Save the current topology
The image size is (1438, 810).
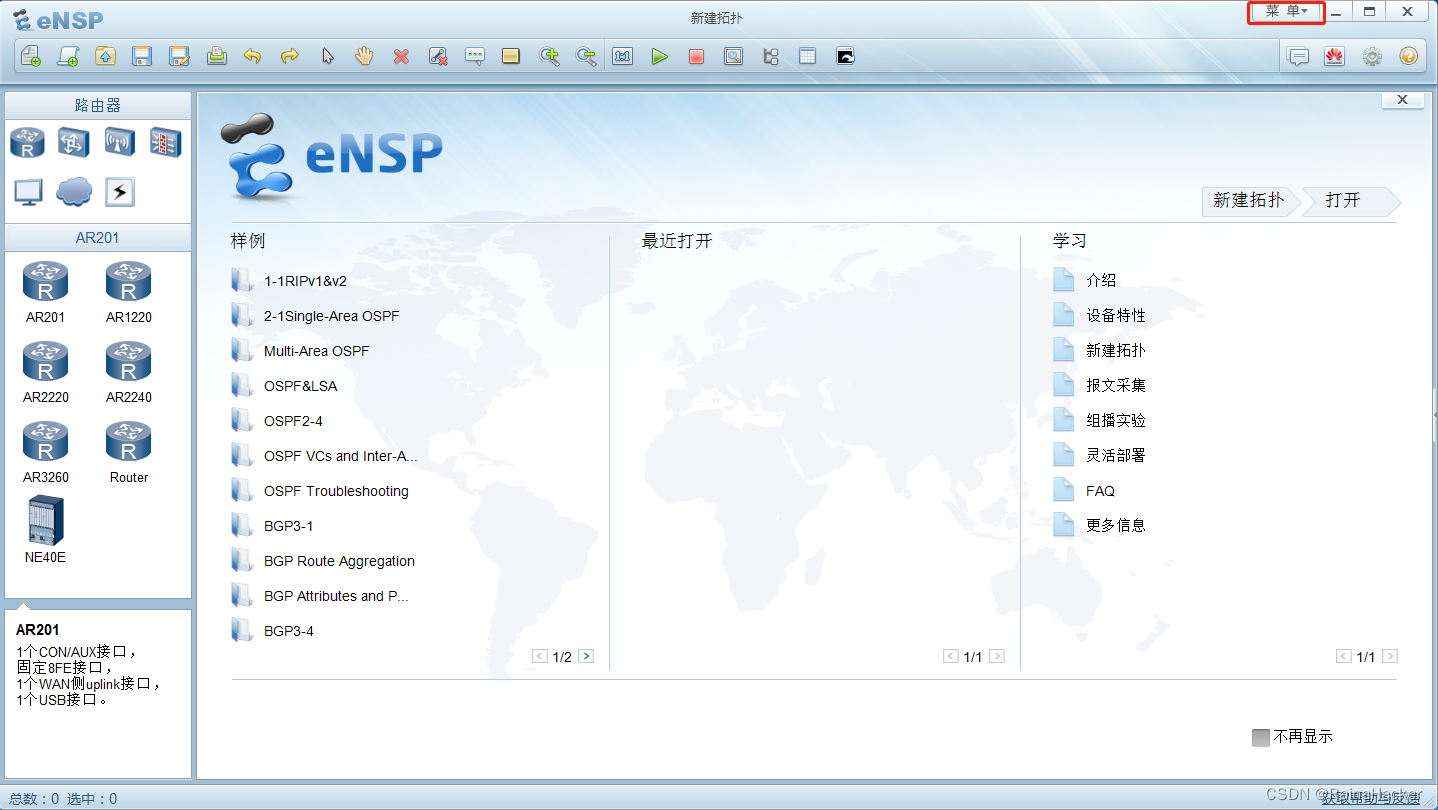coord(142,56)
